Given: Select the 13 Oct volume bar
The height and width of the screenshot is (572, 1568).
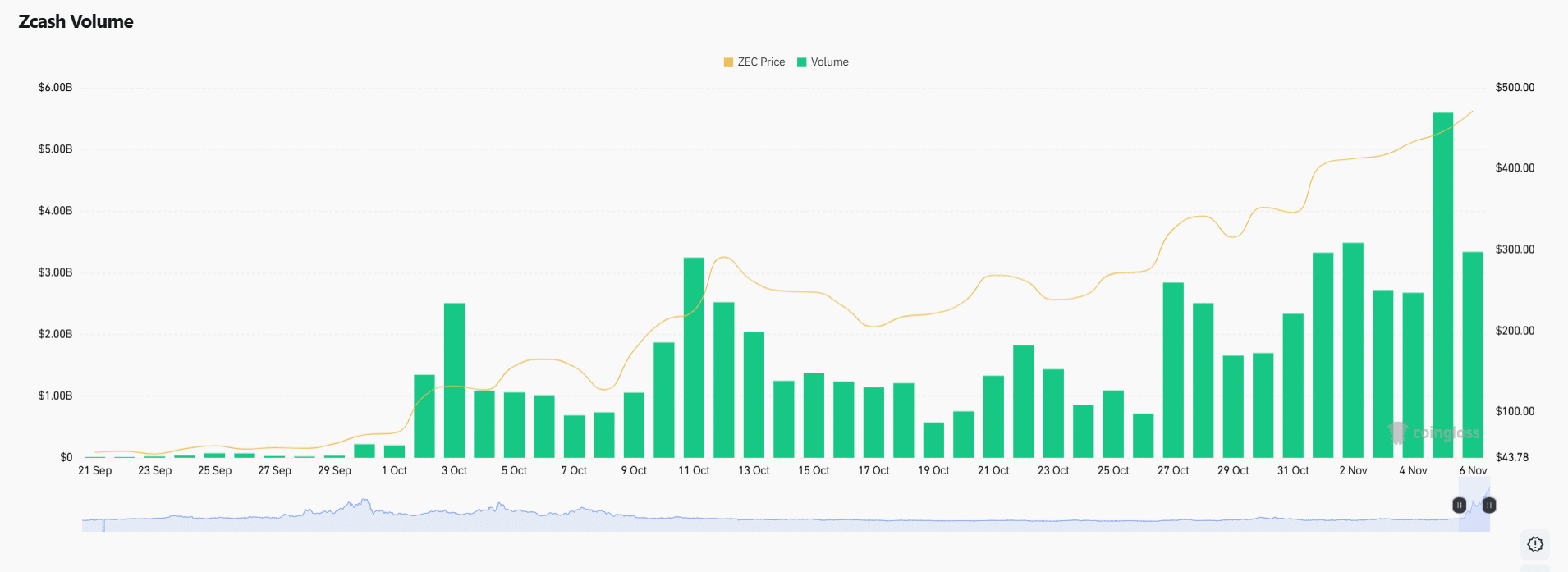Looking at the screenshot, I should point(754,395).
